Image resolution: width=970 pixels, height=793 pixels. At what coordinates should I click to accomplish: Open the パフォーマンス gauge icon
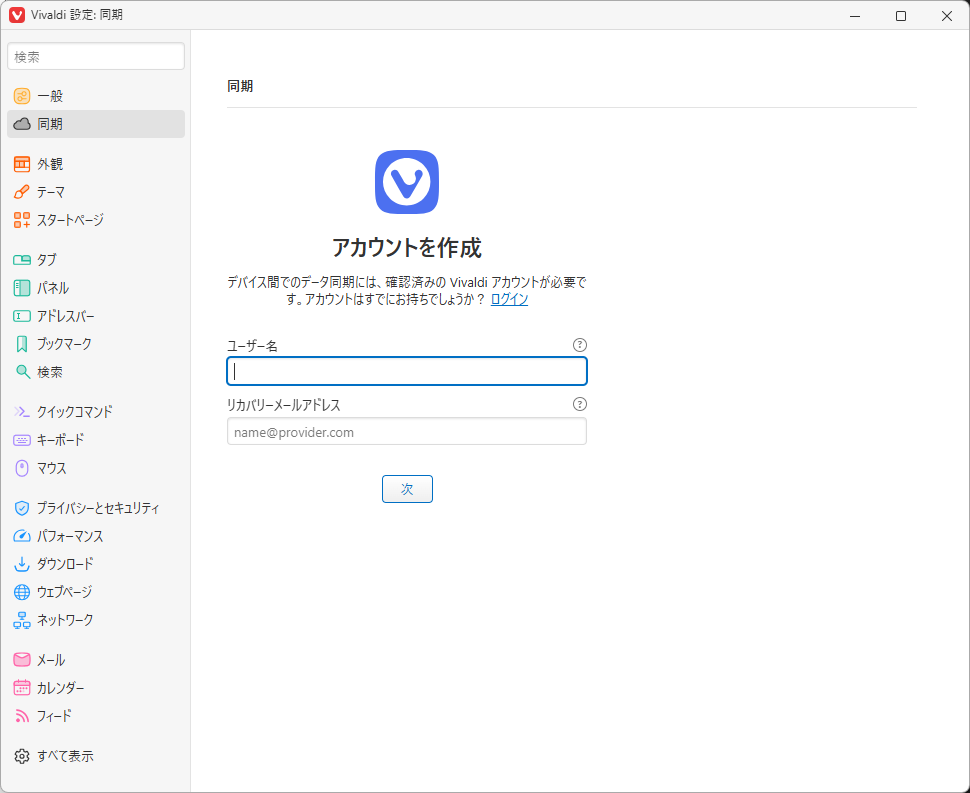[22, 536]
